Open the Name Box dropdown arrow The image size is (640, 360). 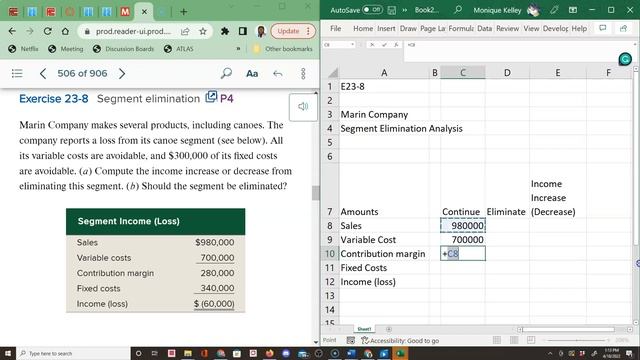click(352, 44)
